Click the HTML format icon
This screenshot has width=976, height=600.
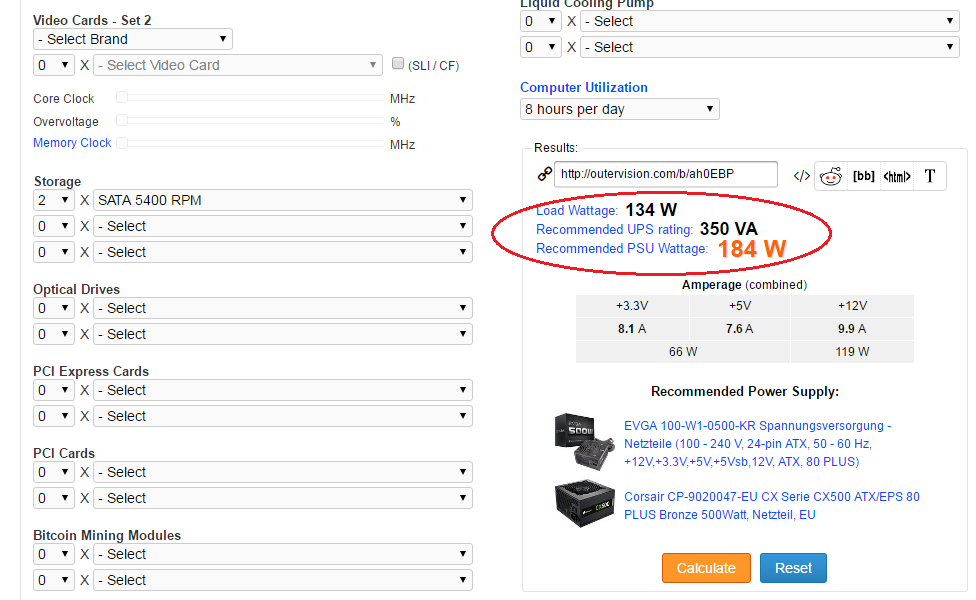(897, 176)
